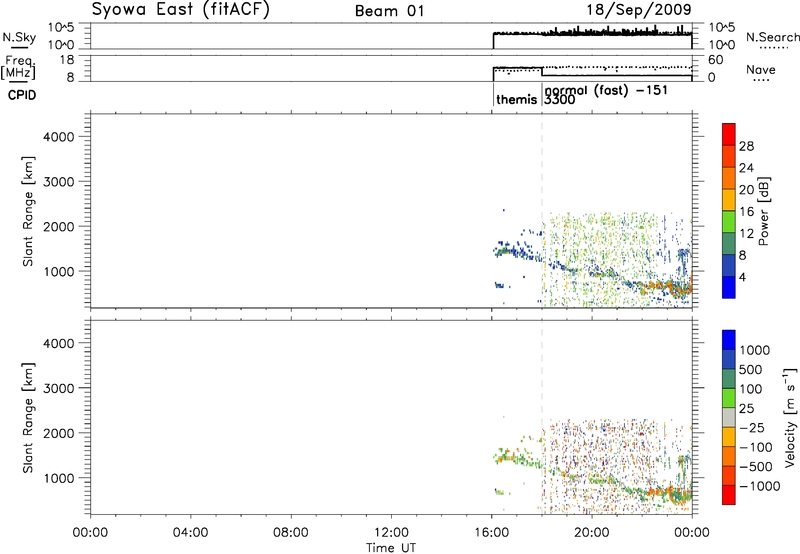Viewport: 800px width, 554px height.
Task: Click the "N.Search" legend label
Action: tap(772, 37)
